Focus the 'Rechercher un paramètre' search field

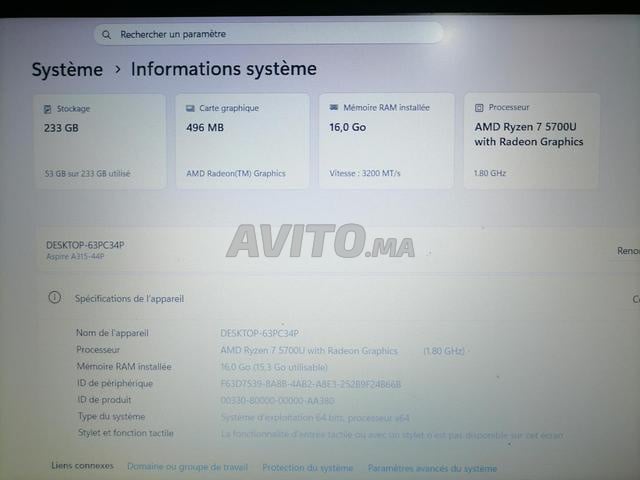click(269, 33)
